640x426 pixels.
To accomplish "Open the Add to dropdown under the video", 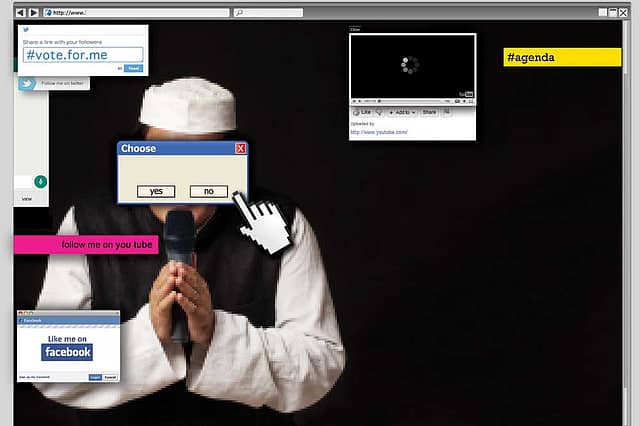I will [x=402, y=112].
